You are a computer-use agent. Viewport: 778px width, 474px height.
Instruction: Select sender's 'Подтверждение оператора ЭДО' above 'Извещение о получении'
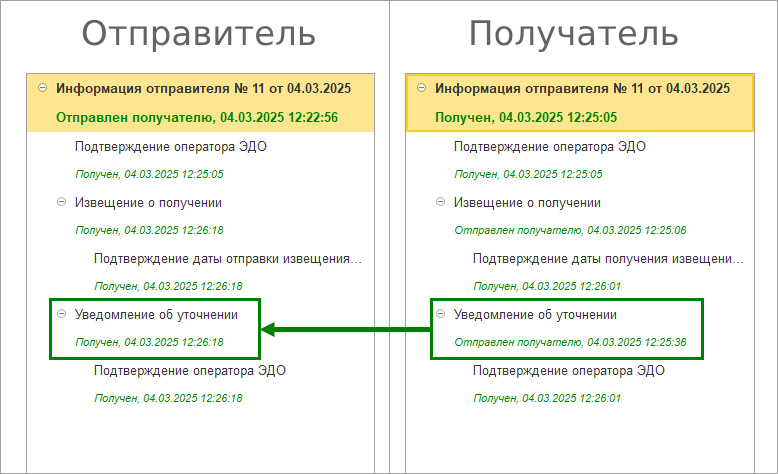pyautogui.click(x=170, y=147)
